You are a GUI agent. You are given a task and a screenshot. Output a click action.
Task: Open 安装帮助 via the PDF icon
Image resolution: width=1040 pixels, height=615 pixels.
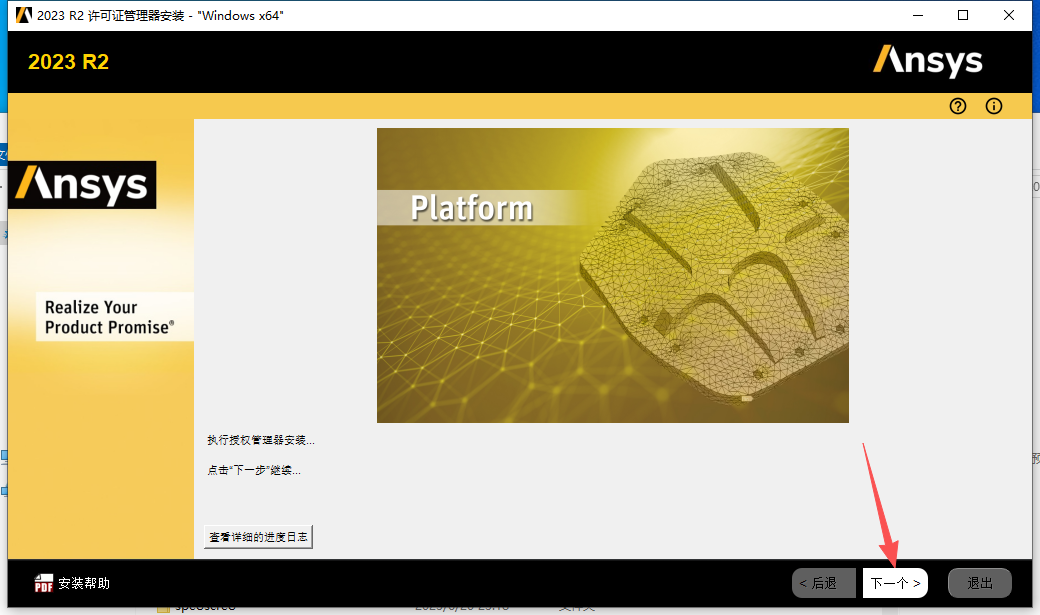tap(44, 582)
